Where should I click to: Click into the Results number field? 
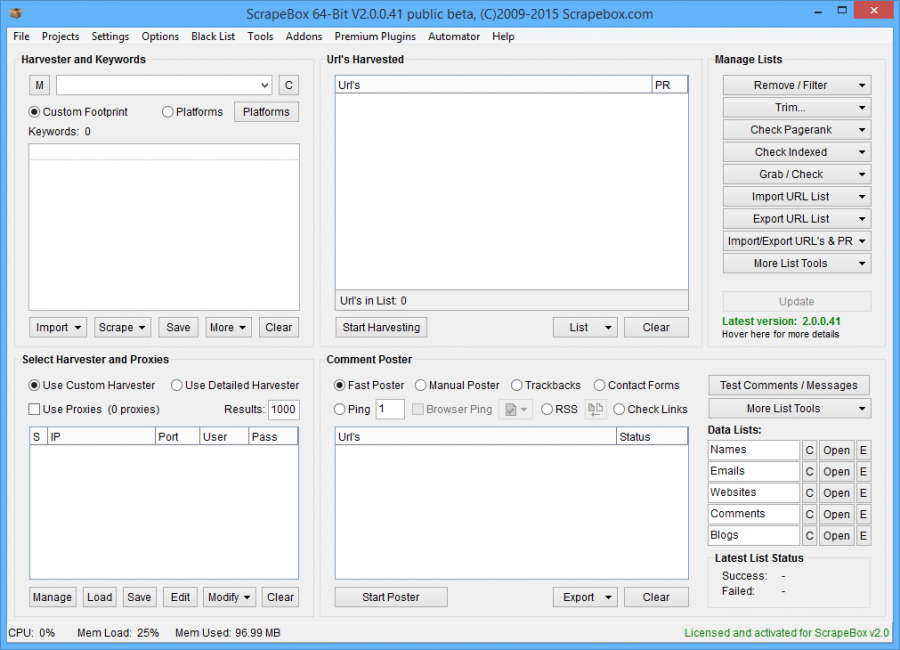(283, 409)
